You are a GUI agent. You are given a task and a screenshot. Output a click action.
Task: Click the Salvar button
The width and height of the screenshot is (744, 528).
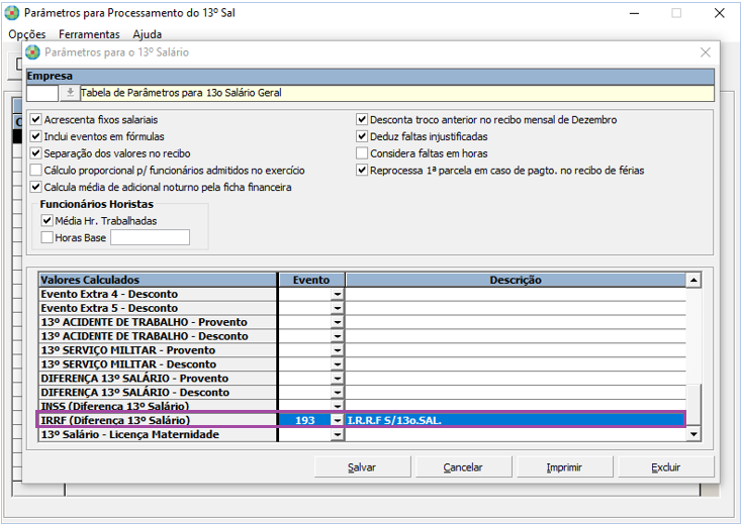[362, 467]
